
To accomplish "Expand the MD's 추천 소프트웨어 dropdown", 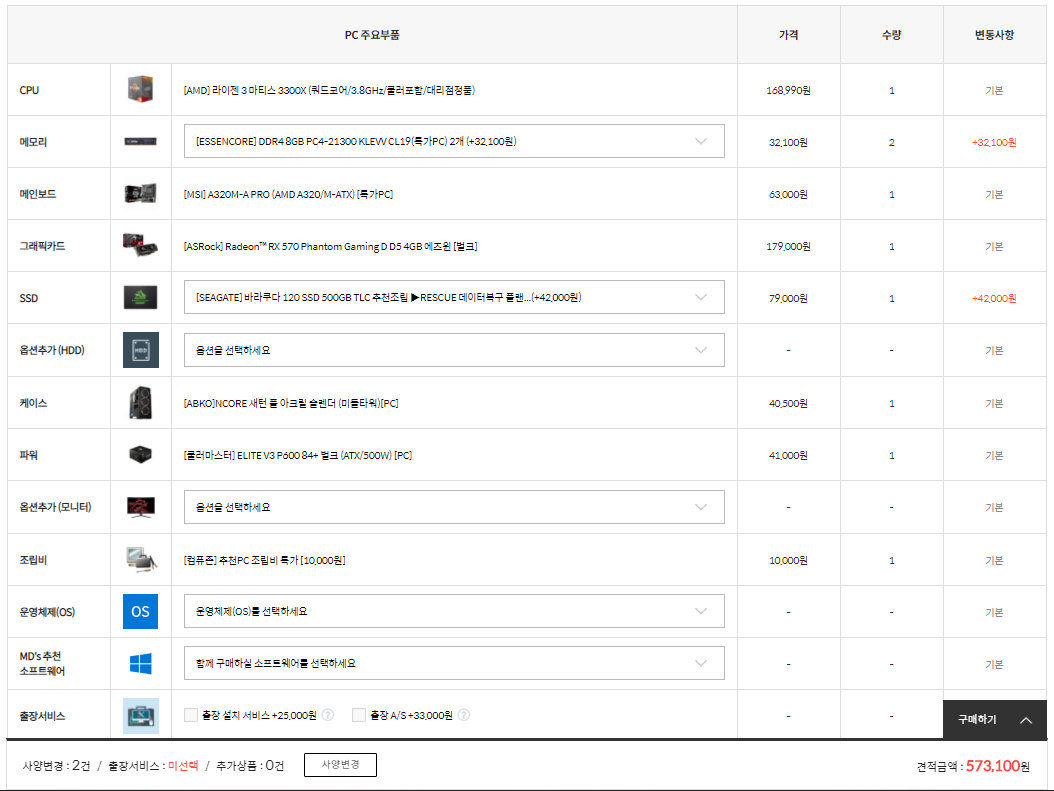I will coord(453,663).
